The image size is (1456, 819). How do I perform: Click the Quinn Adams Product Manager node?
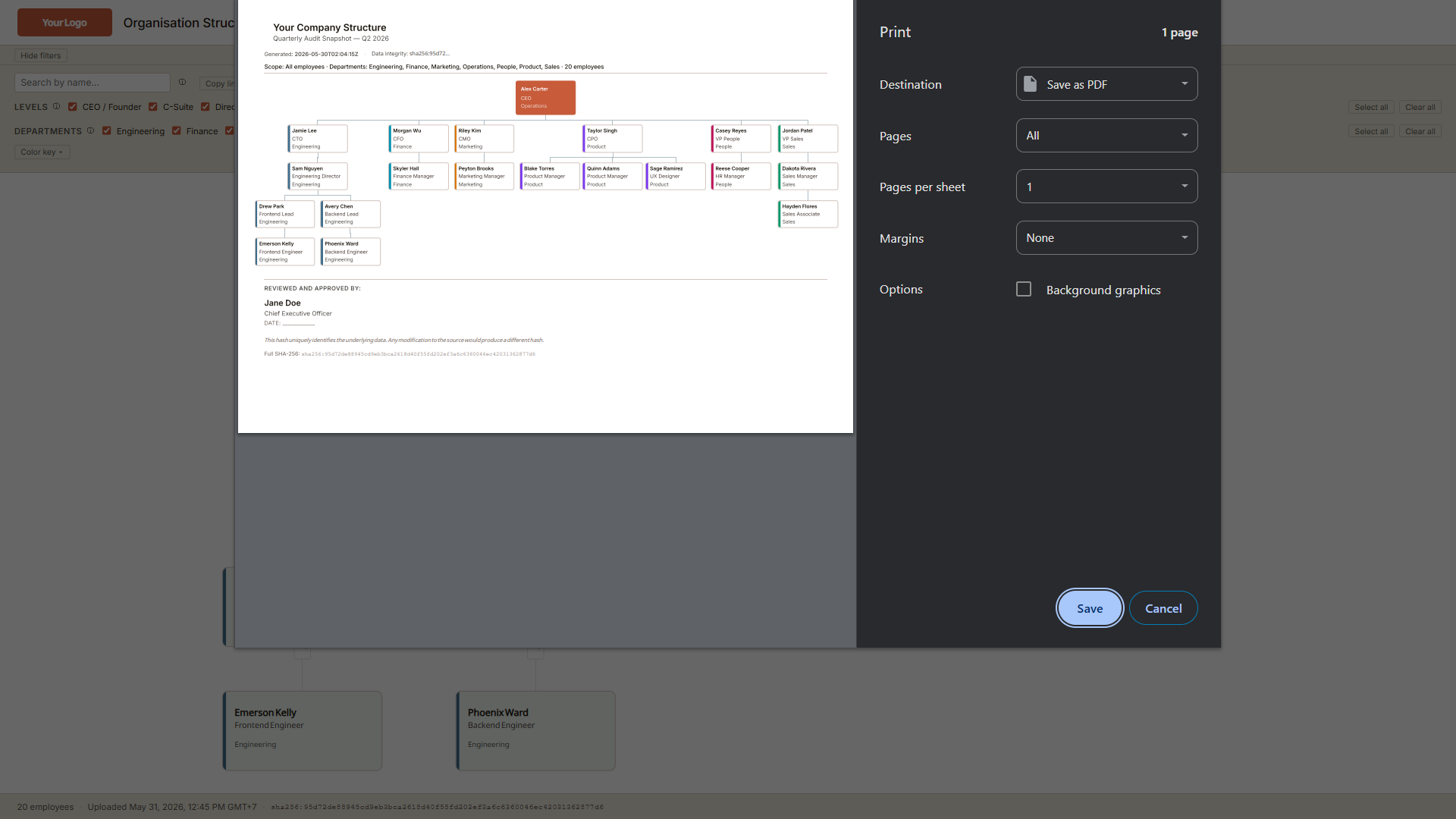click(x=613, y=176)
